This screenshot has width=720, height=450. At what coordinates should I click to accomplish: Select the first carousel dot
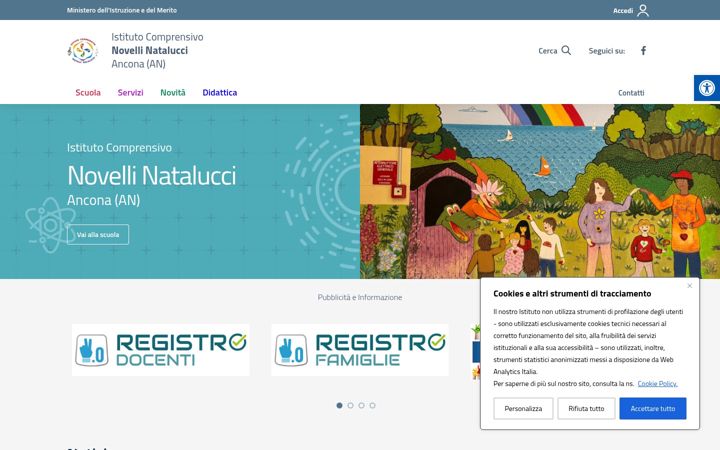click(339, 405)
